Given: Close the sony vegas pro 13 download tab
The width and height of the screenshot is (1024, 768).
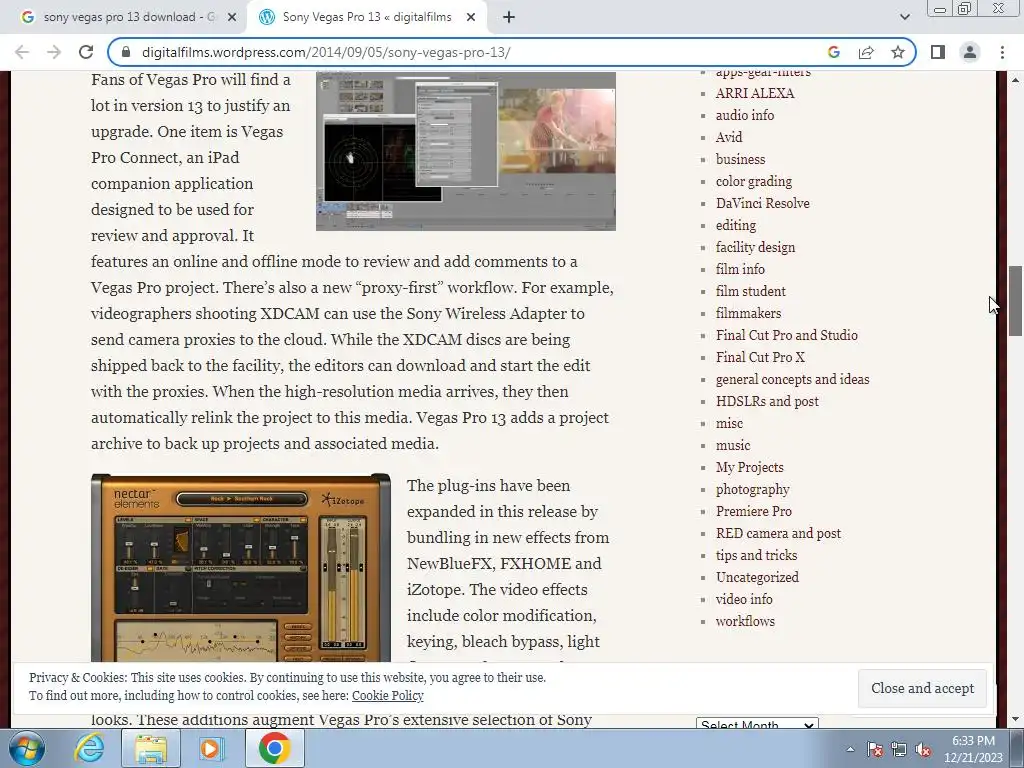Looking at the screenshot, I should click(232, 17).
